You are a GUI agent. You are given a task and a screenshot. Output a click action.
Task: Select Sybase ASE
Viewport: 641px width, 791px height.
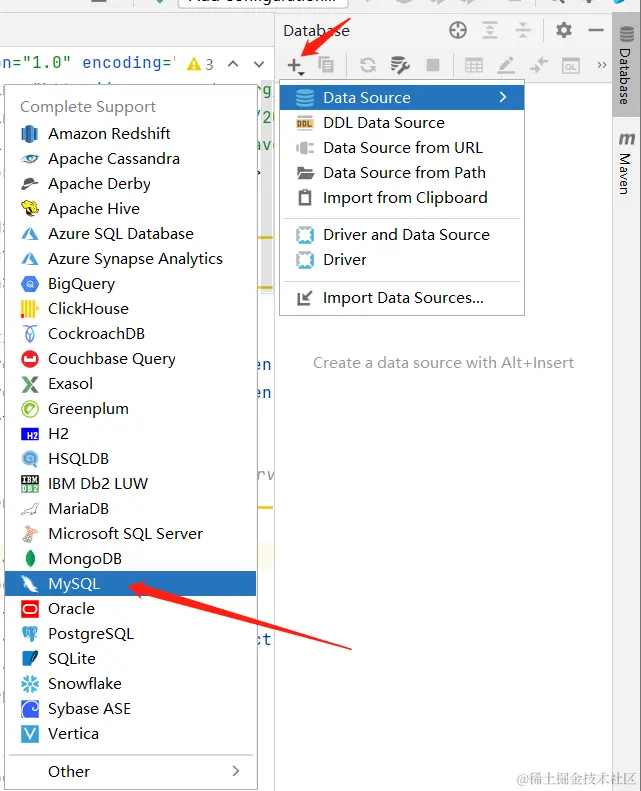pos(131,709)
